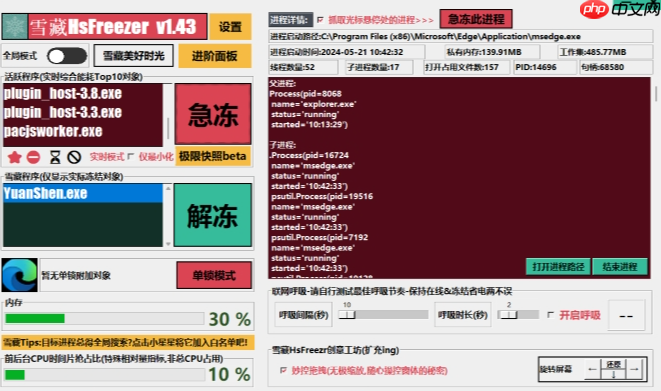
Task: Click the 子进程数量:17 field
Action: coord(379,67)
